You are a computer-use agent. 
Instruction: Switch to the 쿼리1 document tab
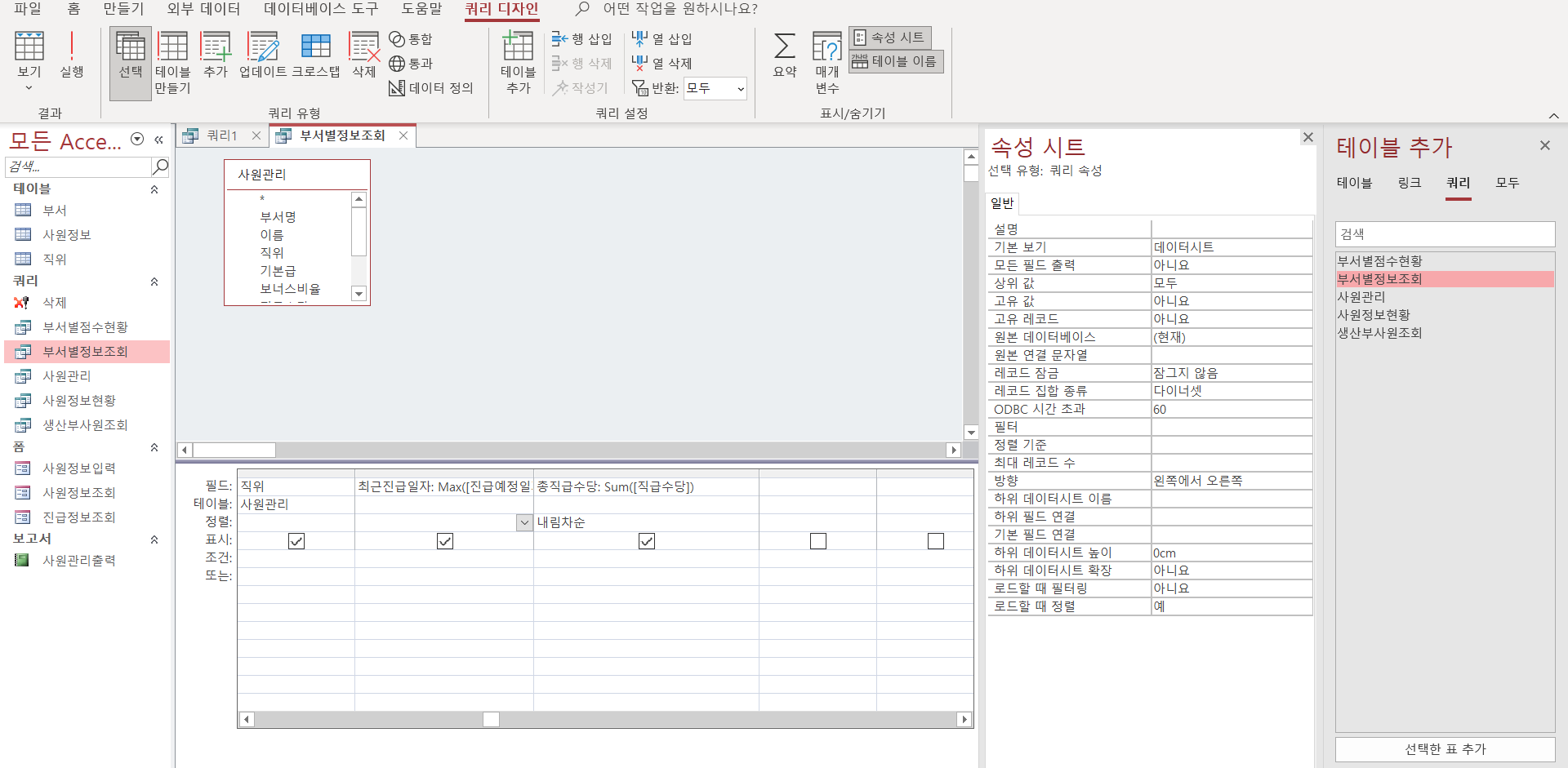click(221, 135)
